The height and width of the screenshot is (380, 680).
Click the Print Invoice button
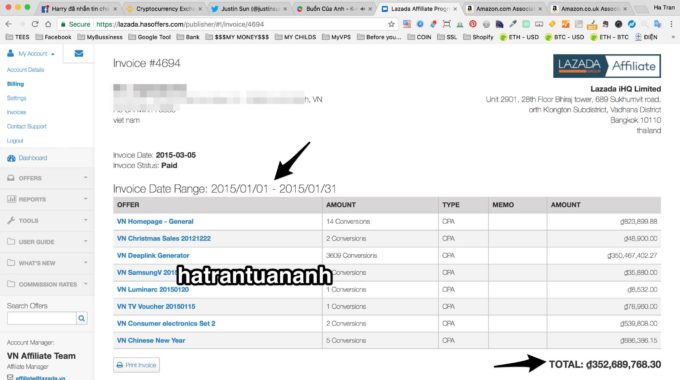[x=136, y=365]
